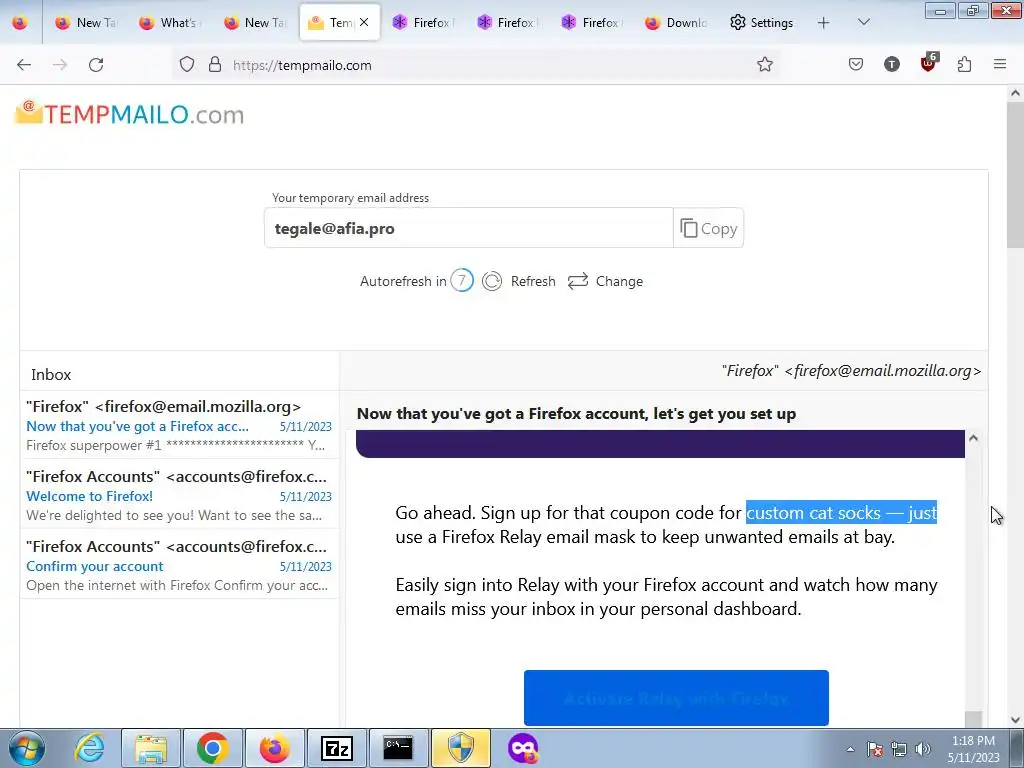The width and height of the screenshot is (1024, 768).
Task: Switch to the second purple Firefox tab
Action: pyautogui.click(x=507, y=22)
